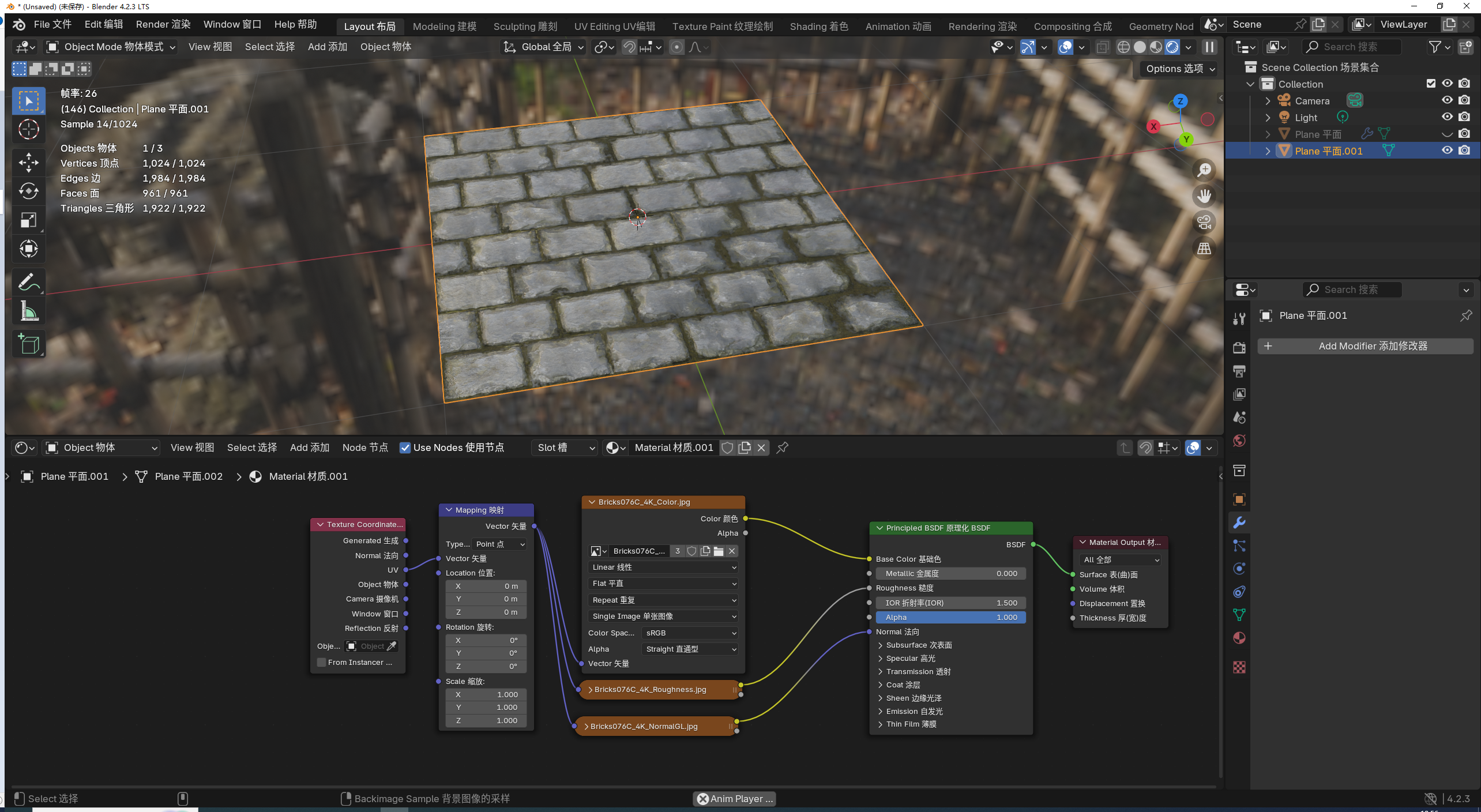Click Options button in viewport
This screenshot has height=812, width=1481.
click(x=1180, y=69)
